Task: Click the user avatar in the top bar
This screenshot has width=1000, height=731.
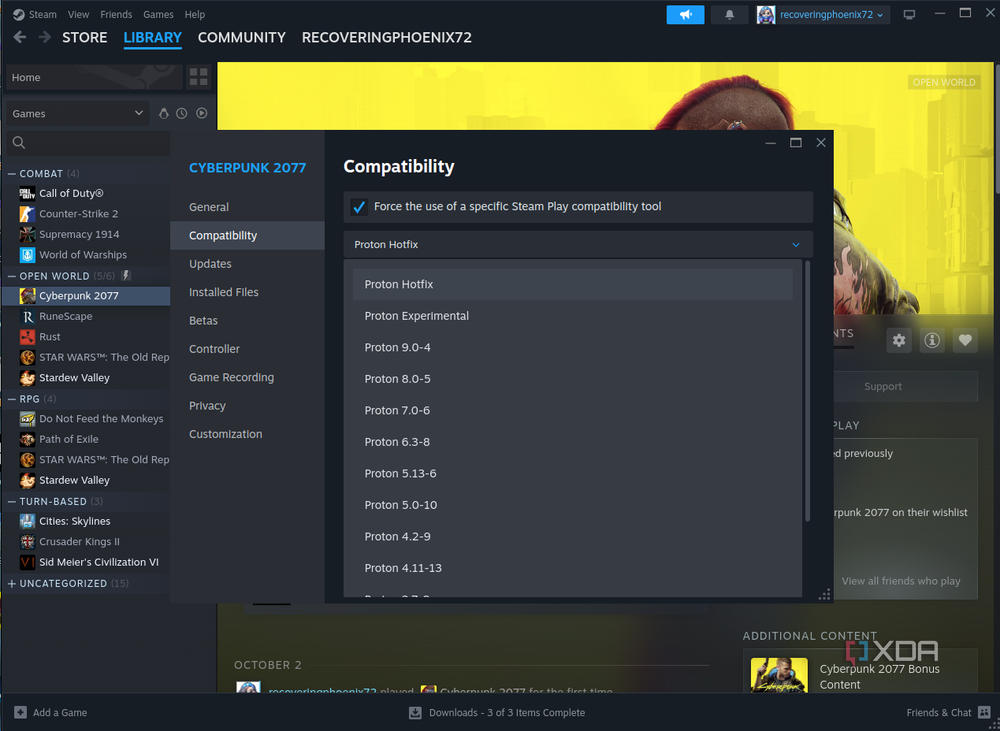Action: pos(766,14)
